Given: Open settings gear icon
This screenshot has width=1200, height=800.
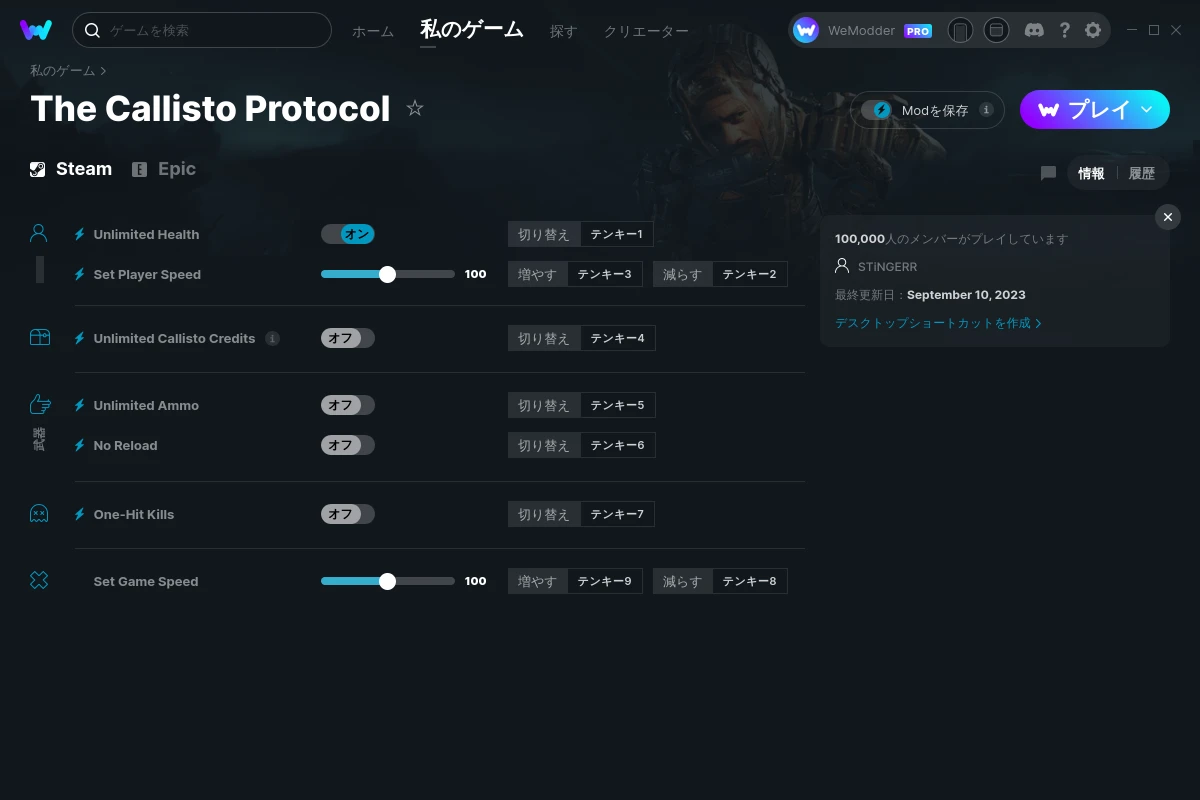Looking at the screenshot, I should [1093, 30].
